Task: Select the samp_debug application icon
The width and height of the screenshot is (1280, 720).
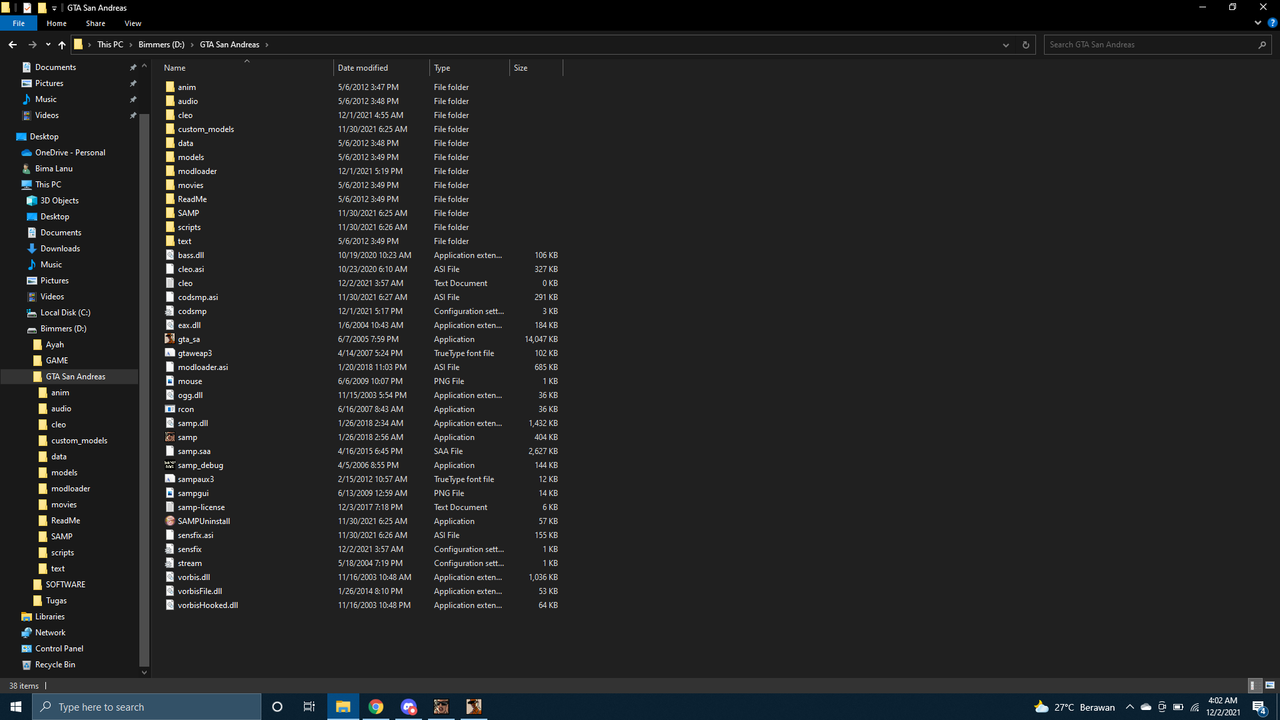Action: pos(170,465)
